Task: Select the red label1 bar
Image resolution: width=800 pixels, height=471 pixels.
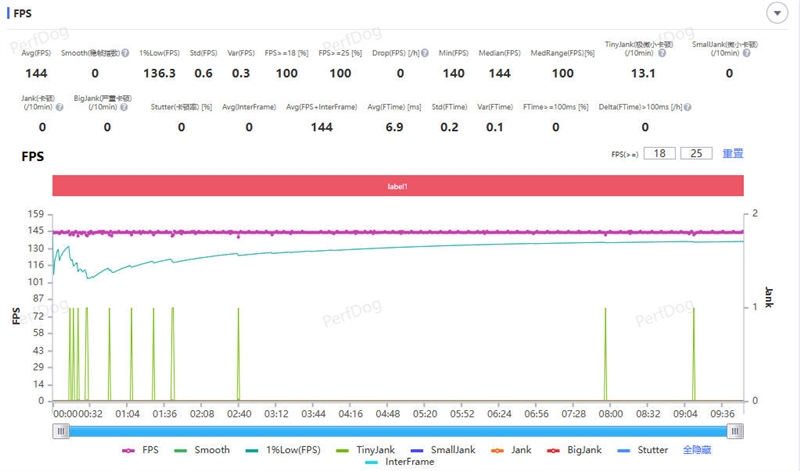Action: pyautogui.click(x=398, y=187)
